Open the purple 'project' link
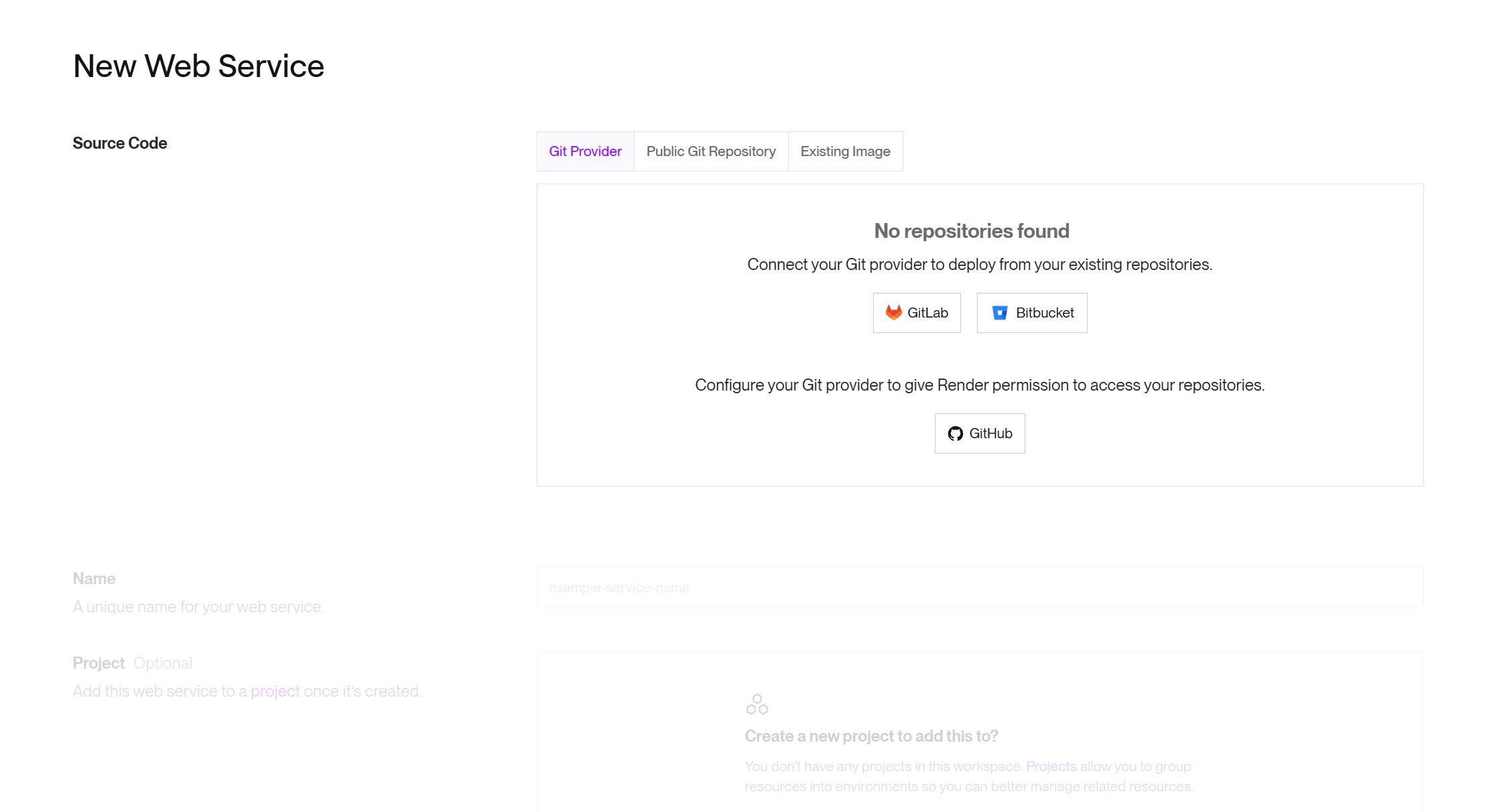1485x812 pixels. click(275, 691)
